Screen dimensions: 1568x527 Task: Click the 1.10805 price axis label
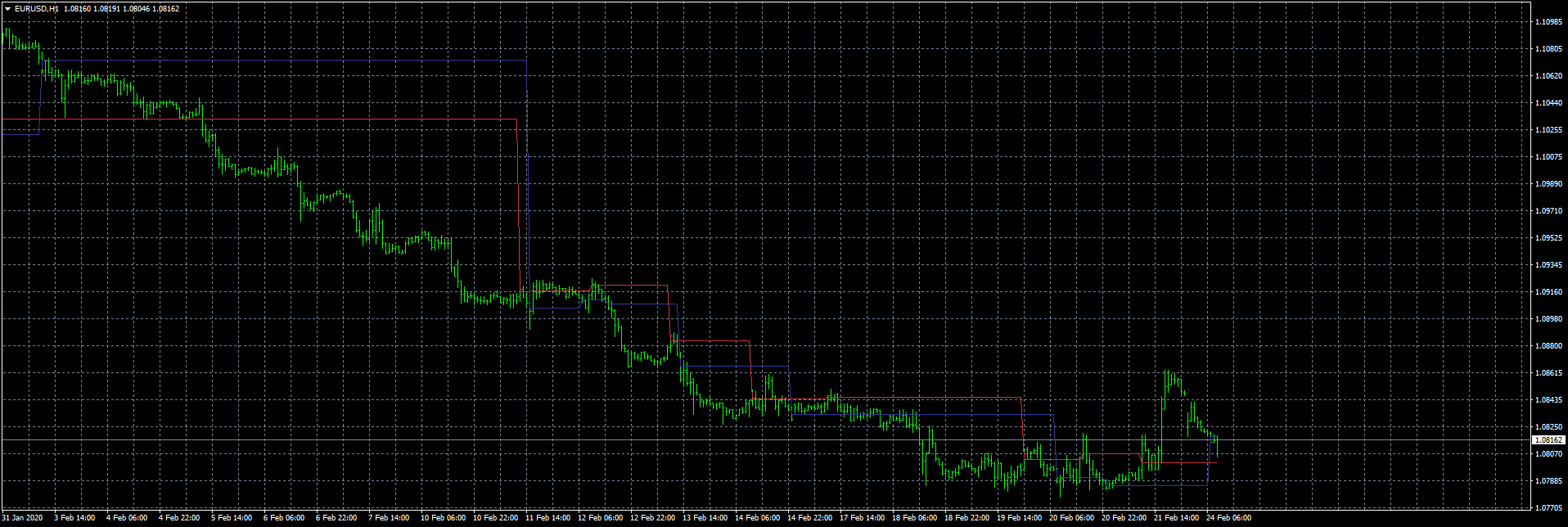[1549, 49]
